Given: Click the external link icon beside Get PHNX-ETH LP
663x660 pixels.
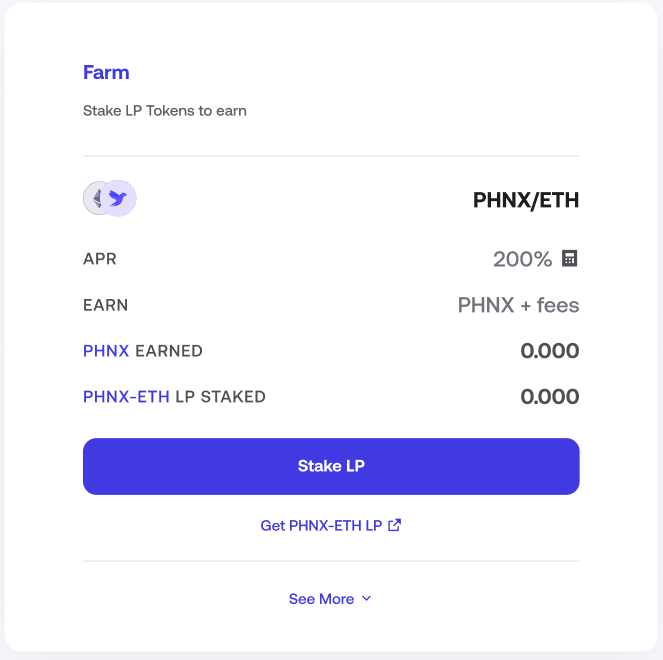Looking at the screenshot, I should pyautogui.click(x=395, y=525).
